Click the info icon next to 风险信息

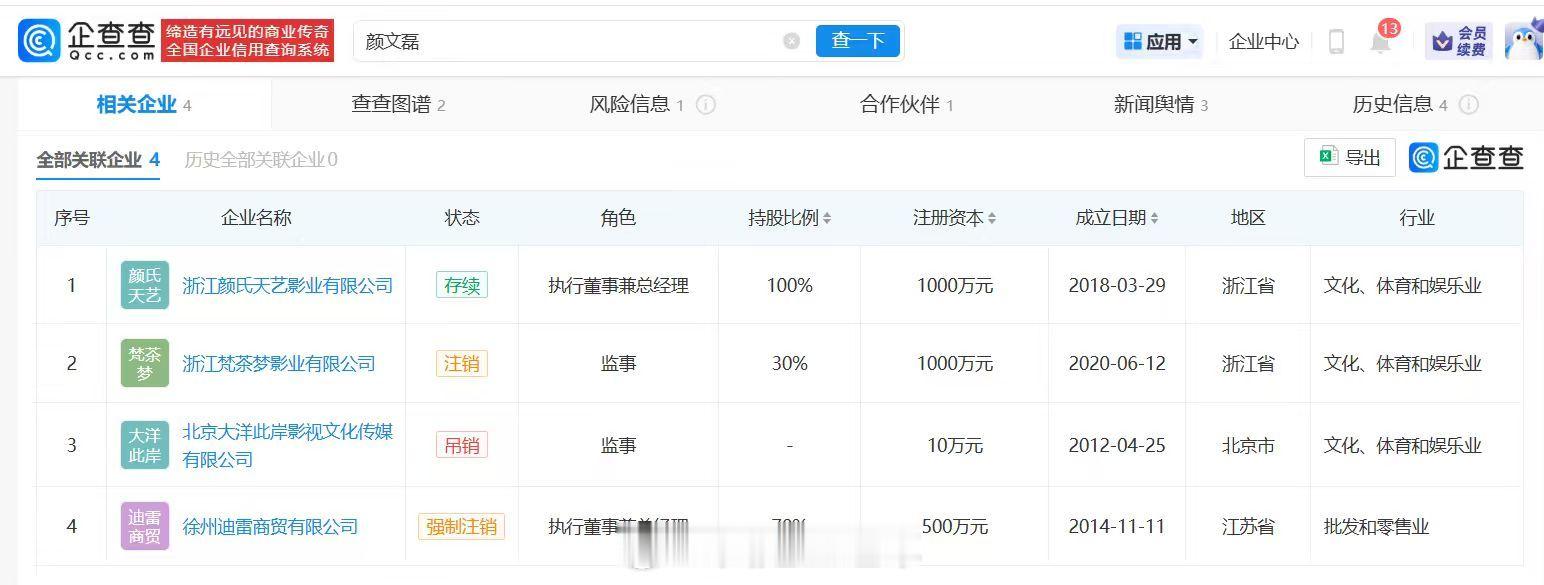pos(706,104)
